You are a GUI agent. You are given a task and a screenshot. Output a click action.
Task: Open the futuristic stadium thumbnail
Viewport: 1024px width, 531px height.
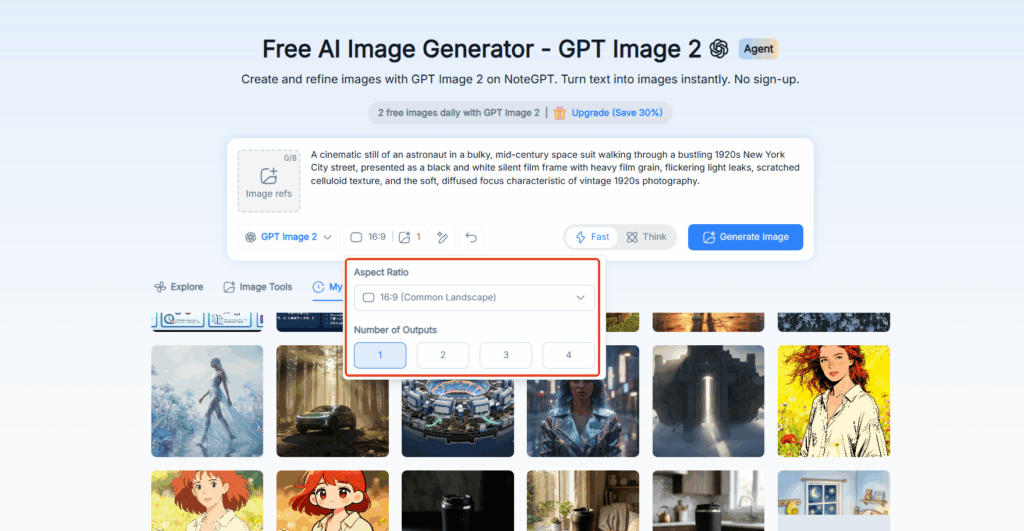coord(458,418)
